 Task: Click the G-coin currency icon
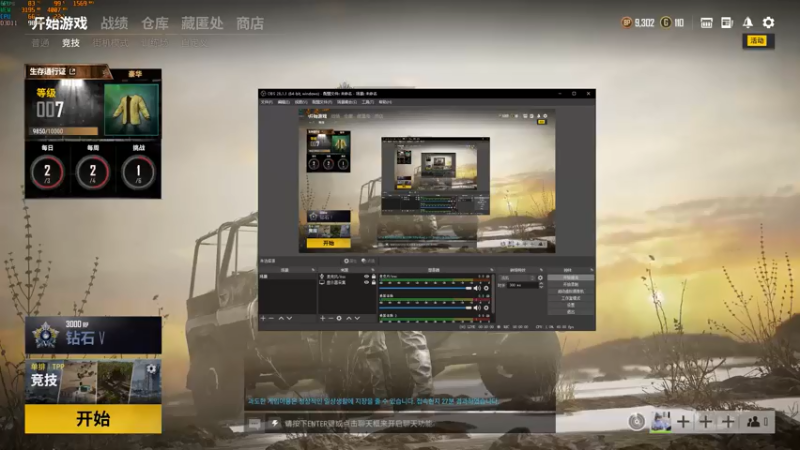coord(665,22)
